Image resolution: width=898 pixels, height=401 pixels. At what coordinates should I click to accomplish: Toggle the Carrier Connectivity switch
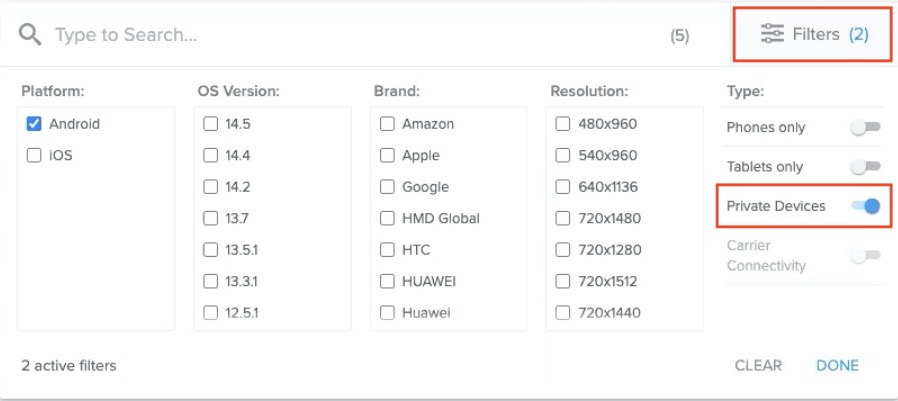point(865,256)
